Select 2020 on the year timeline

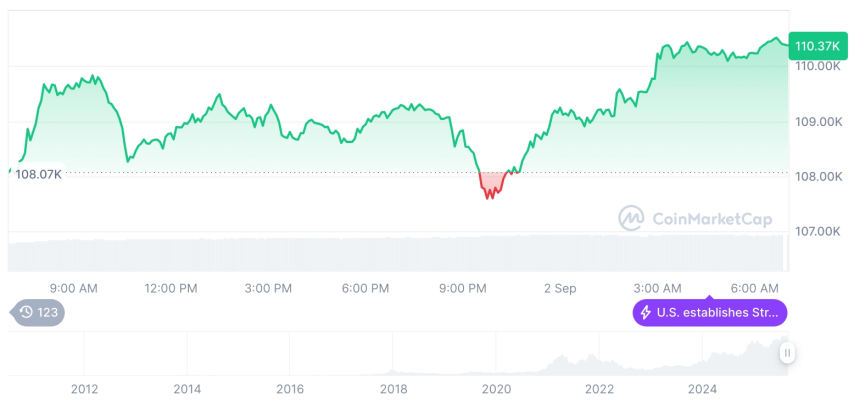496,388
